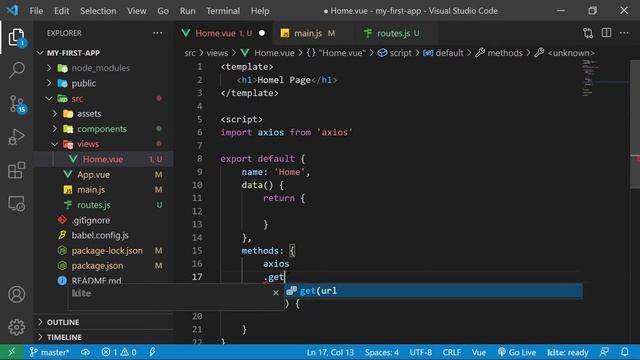Open the Help menu
The height and width of the screenshot is (360, 640).
(x=260, y=11)
